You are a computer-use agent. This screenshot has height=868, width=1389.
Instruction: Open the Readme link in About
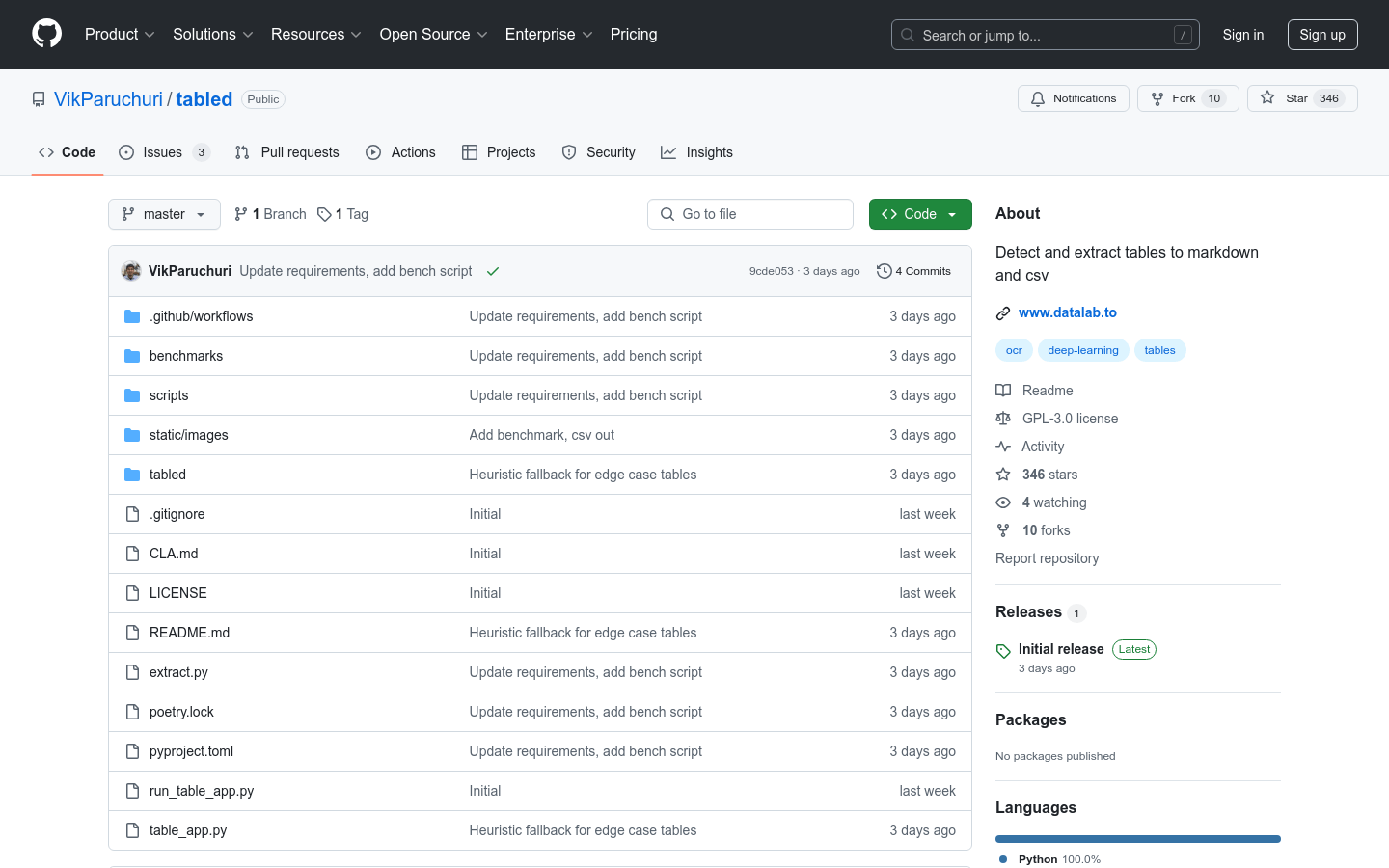click(x=1048, y=391)
